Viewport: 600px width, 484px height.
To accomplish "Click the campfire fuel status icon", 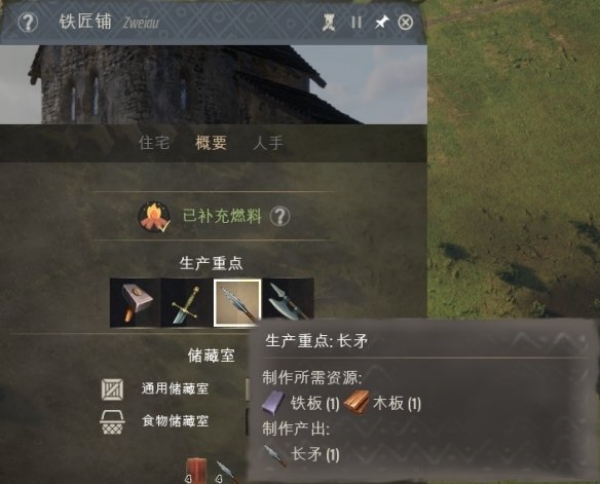I will click(154, 217).
